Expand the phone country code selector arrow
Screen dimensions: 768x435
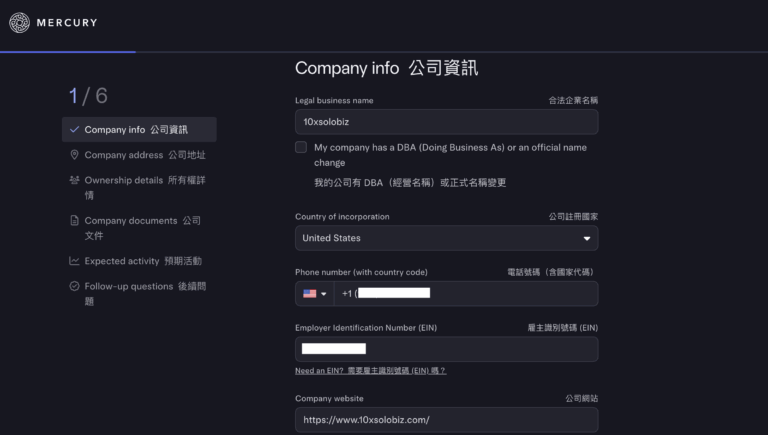(323, 294)
